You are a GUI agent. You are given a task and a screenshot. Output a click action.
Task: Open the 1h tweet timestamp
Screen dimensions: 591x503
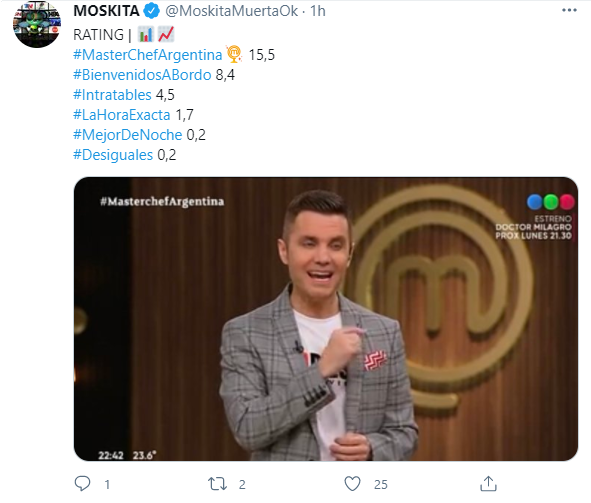coord(318,11)
